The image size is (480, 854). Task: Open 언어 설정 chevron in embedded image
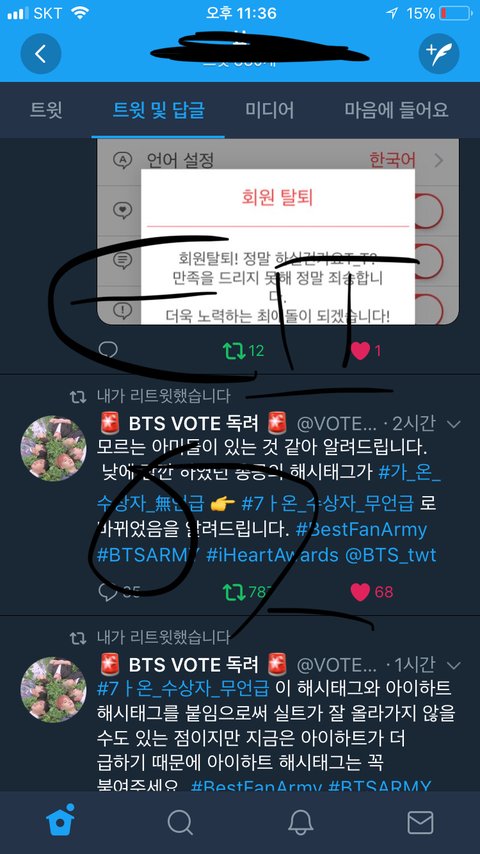coord(439,161)
